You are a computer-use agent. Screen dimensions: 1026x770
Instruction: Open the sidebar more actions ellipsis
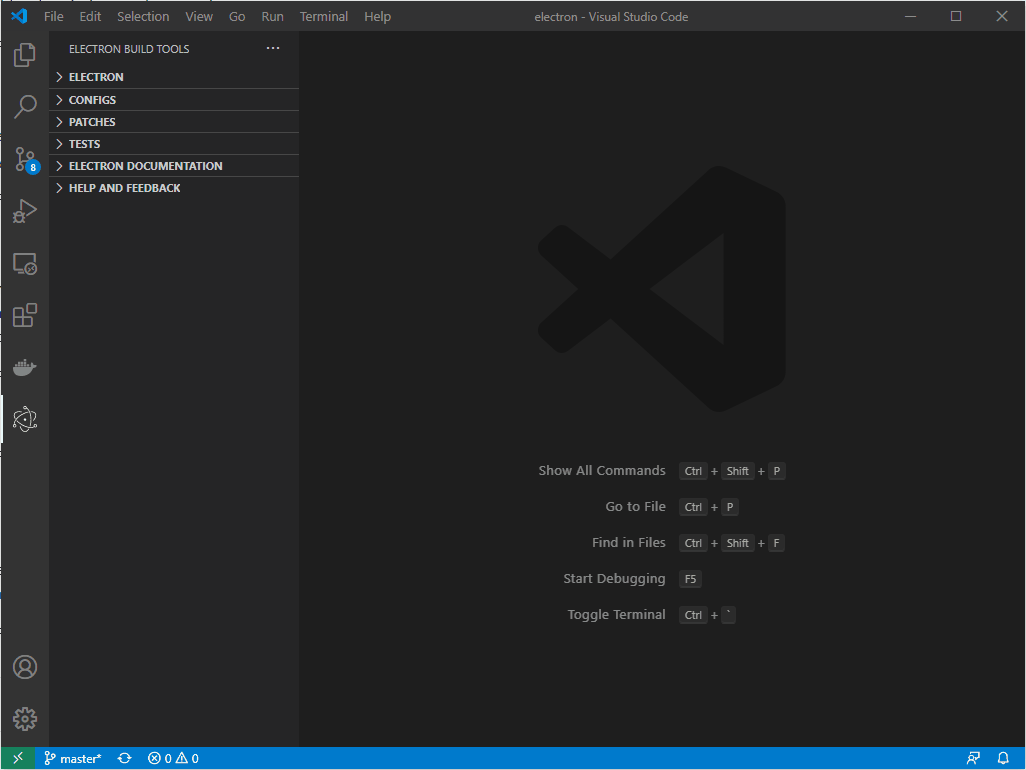click(273, 49)
